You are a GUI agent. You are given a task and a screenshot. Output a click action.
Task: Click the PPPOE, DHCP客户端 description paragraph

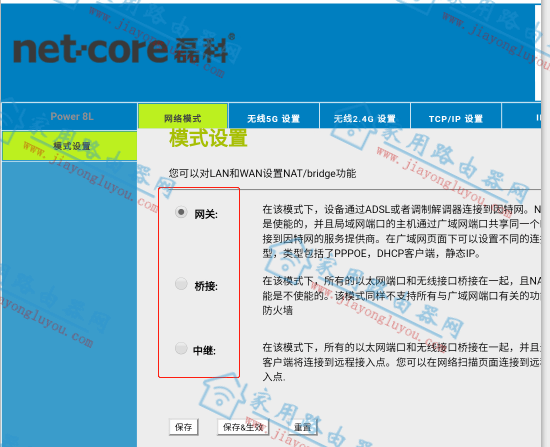point(402,232)
